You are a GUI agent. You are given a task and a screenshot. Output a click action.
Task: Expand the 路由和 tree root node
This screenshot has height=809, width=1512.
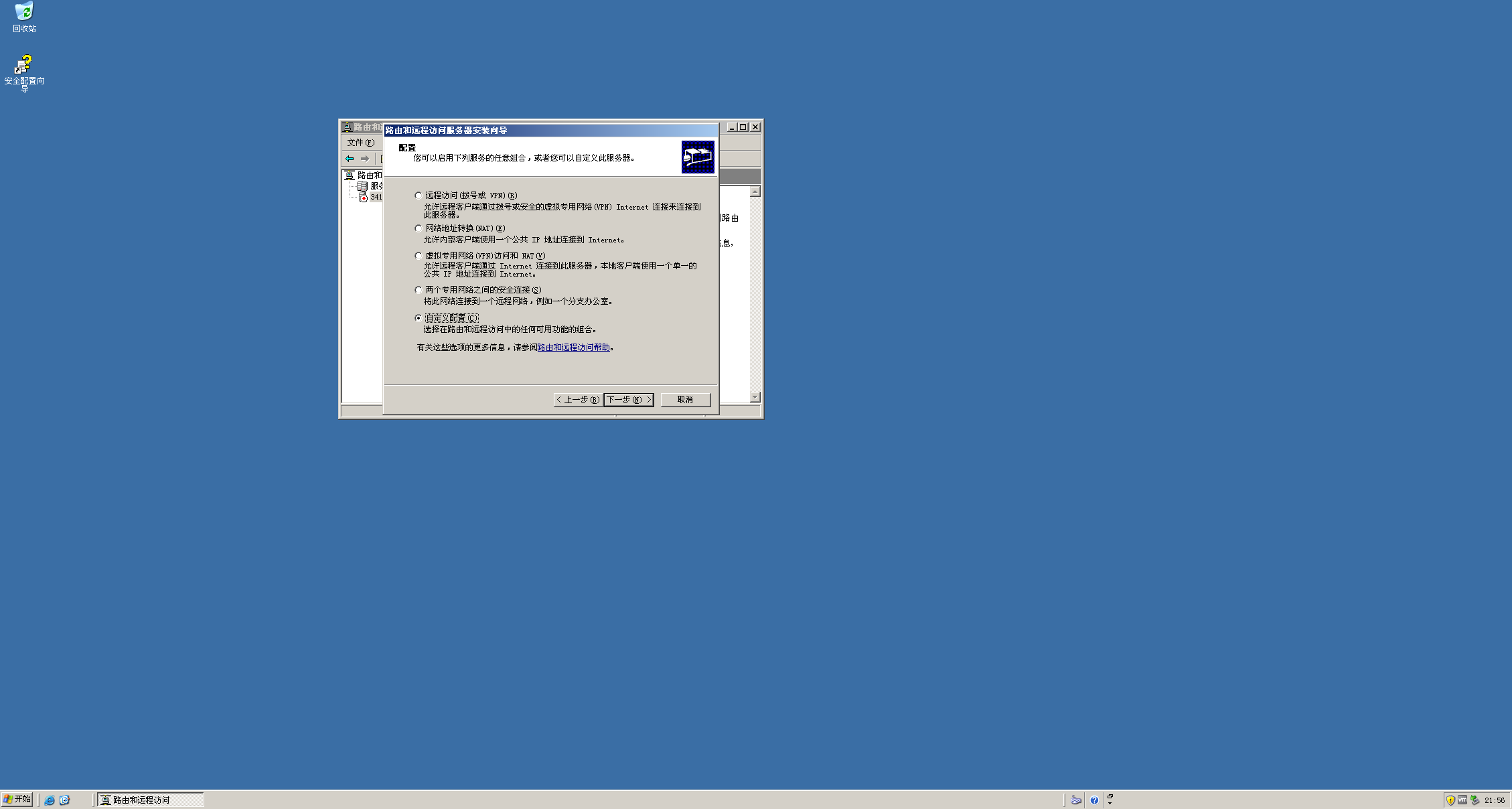(368, 176)
